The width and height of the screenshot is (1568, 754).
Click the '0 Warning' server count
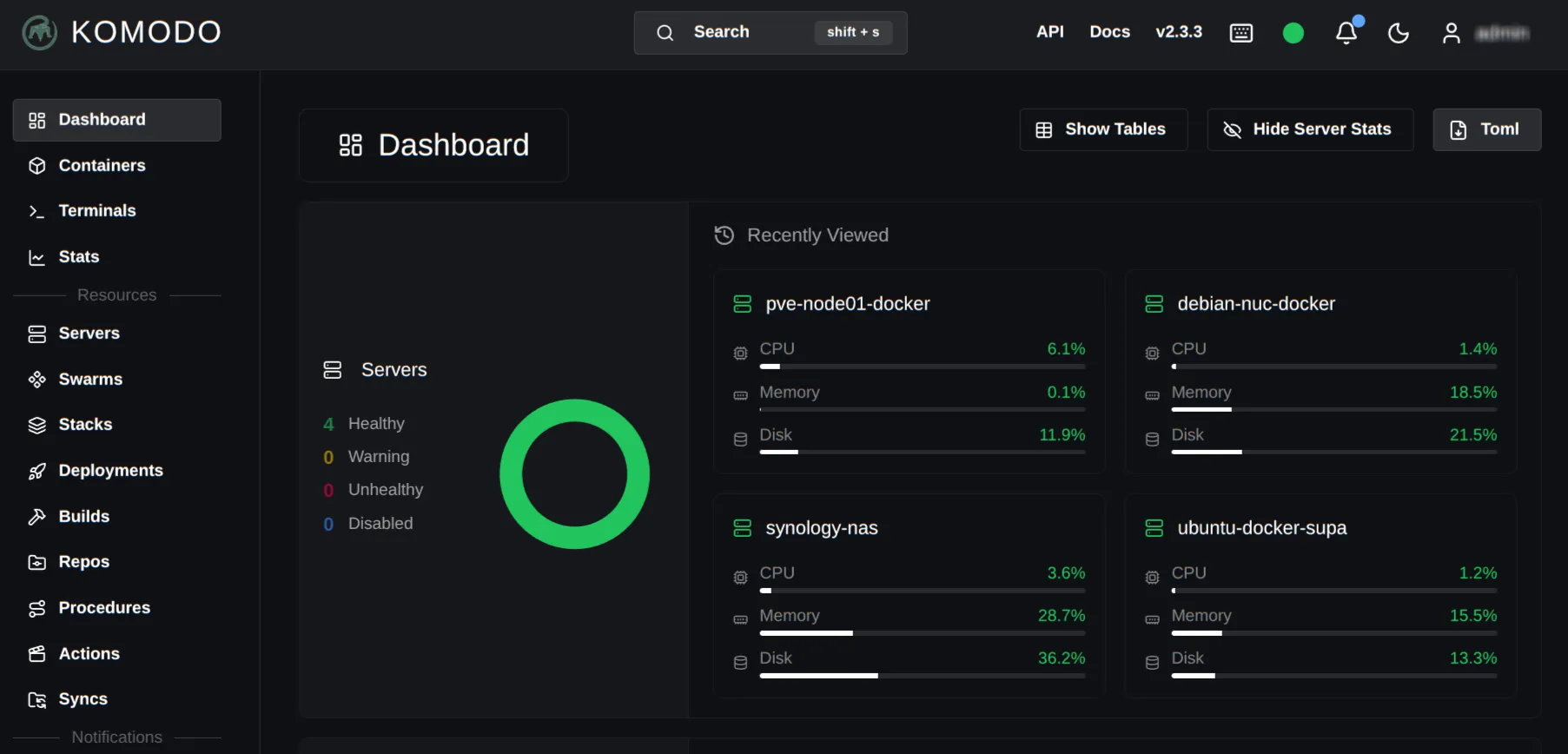tap(366, 457)
